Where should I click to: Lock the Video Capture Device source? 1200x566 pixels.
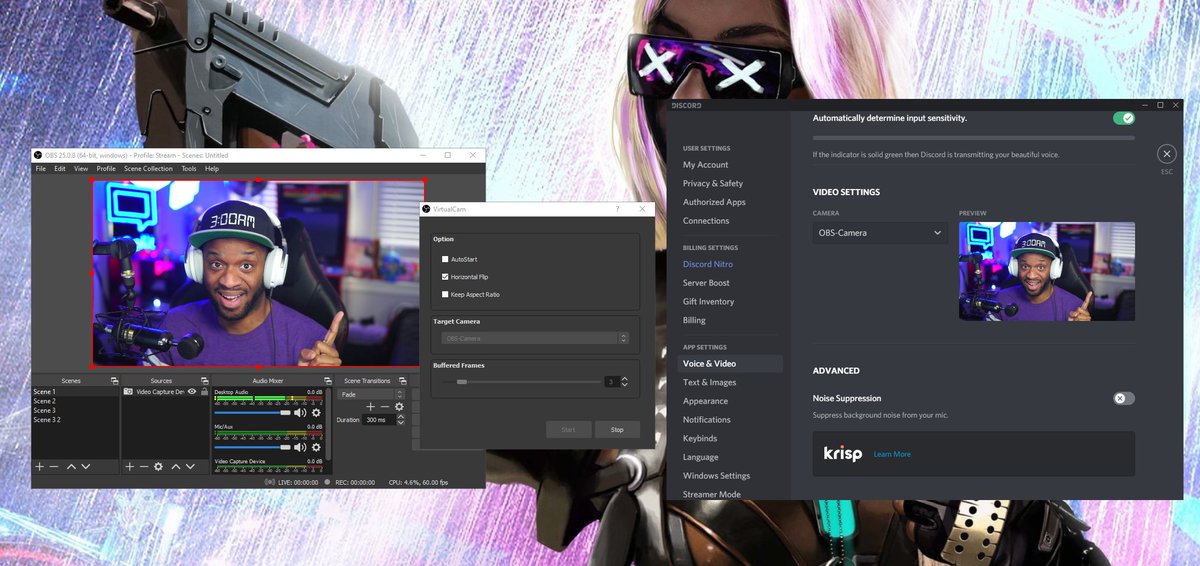[x=205, y=392]
